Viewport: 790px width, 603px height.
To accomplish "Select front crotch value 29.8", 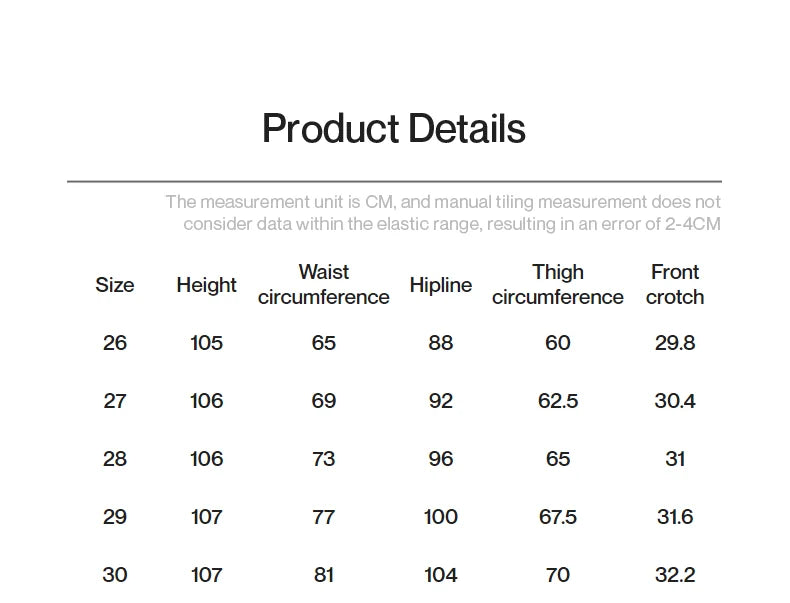I will pyautogui.click(x=675, y=343).
